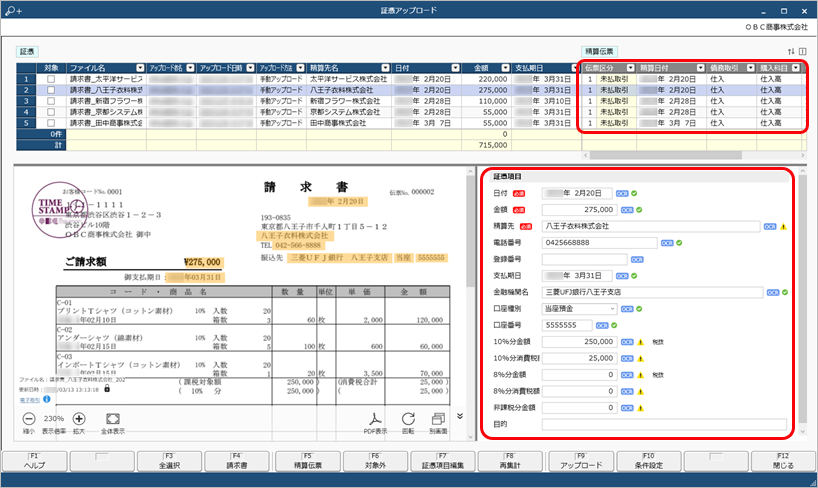Click F12 閉じる button

tap(783, 461)
